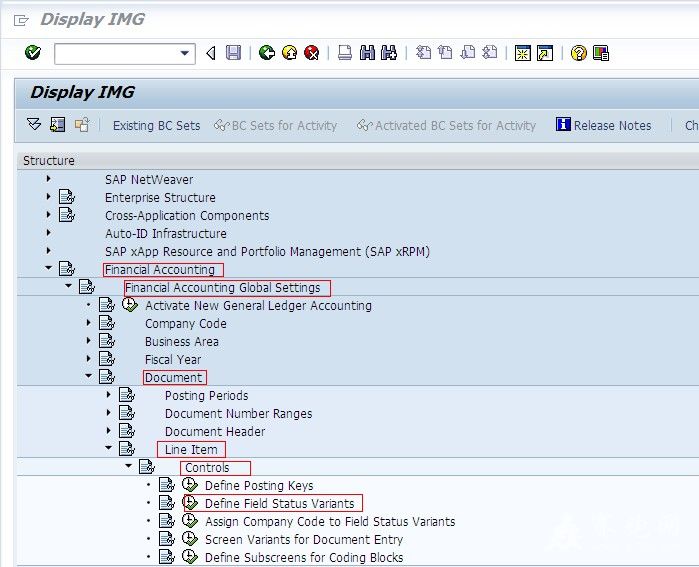The image size is (699, 567).
Task: Collapse Financial Accounting Global Settings node
Action: [x=68, y=286]
